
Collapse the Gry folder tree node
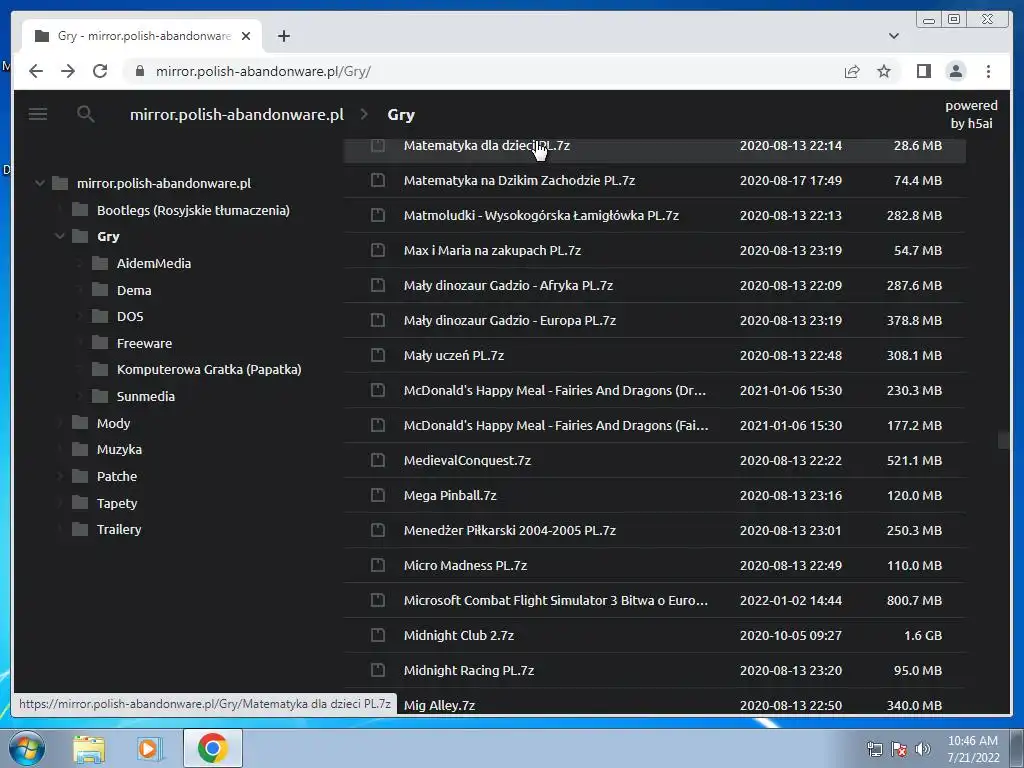59,236
